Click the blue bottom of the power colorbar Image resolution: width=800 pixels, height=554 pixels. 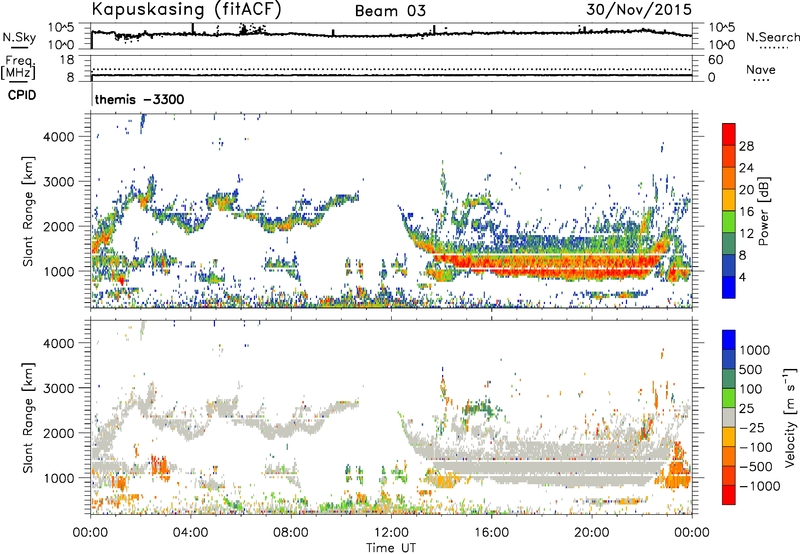point(729,288)
